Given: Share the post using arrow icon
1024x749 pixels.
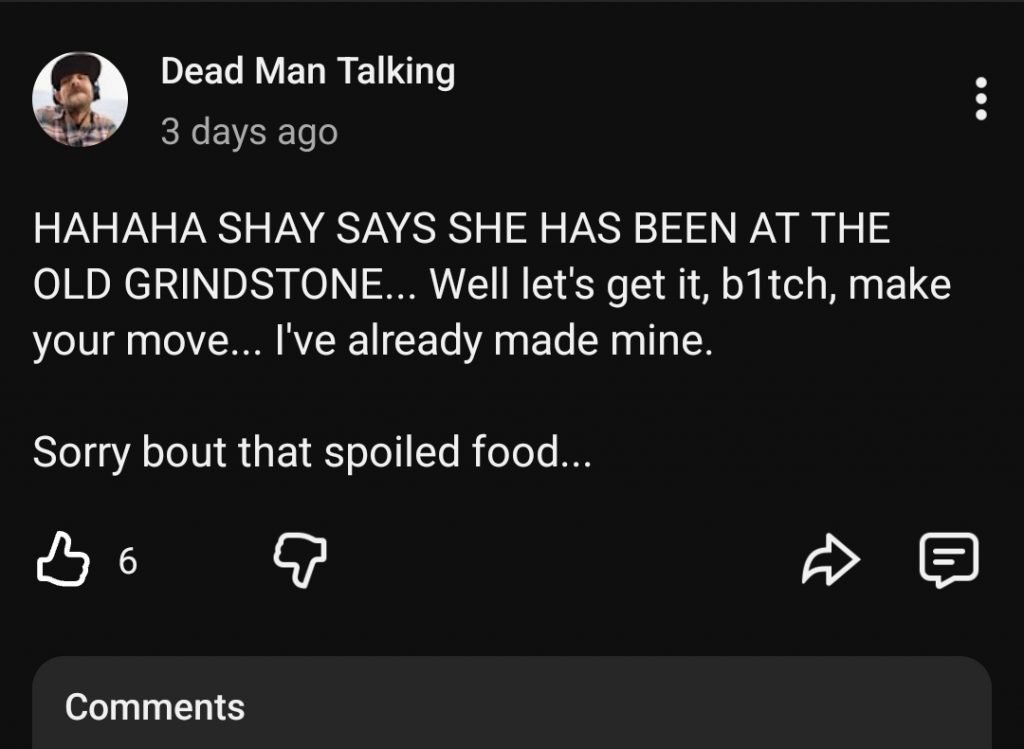Looking at the screenshot, I should click(831, 561).
